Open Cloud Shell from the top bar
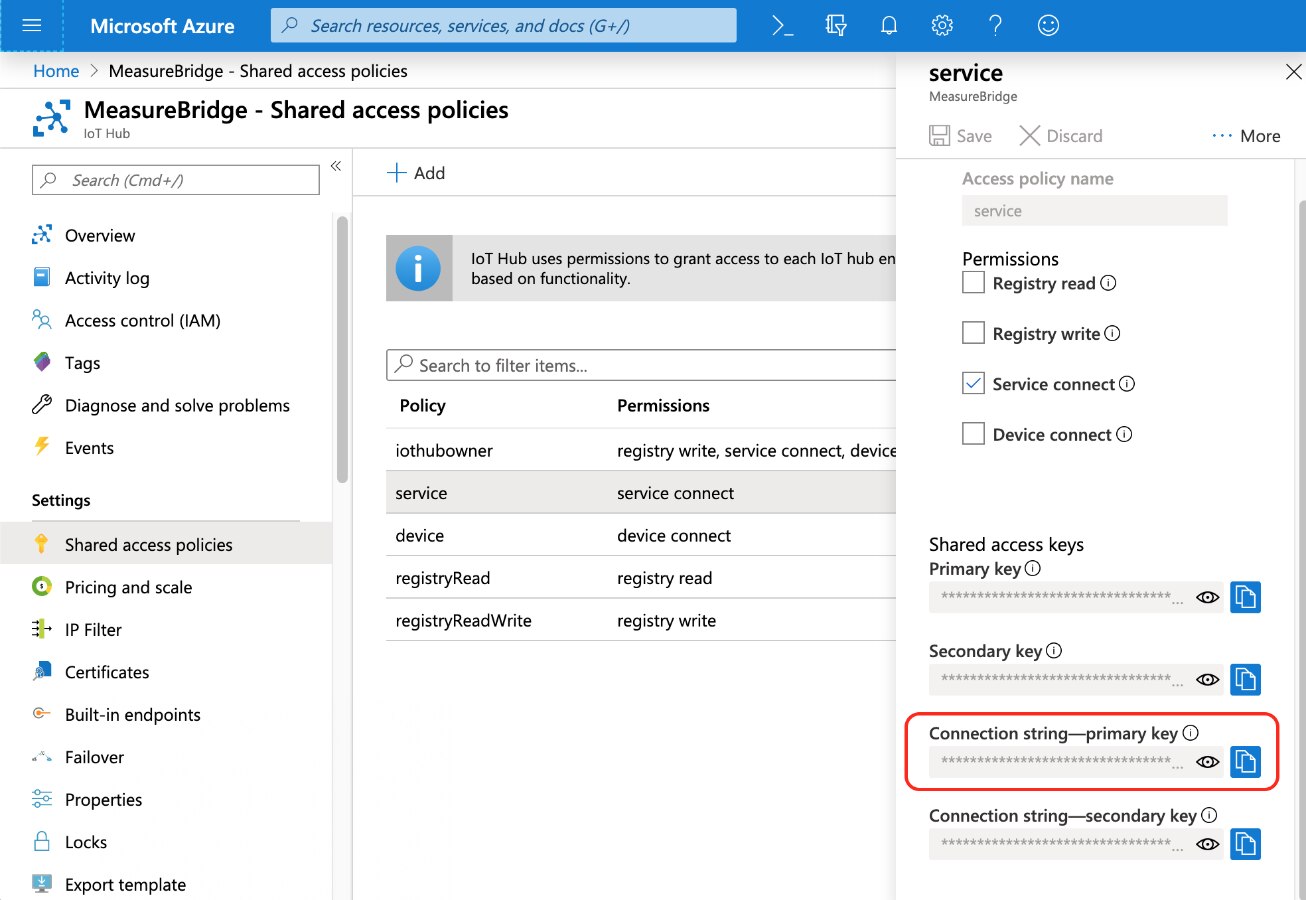The height and width of the screenshot is (900, 1306). 783,26
